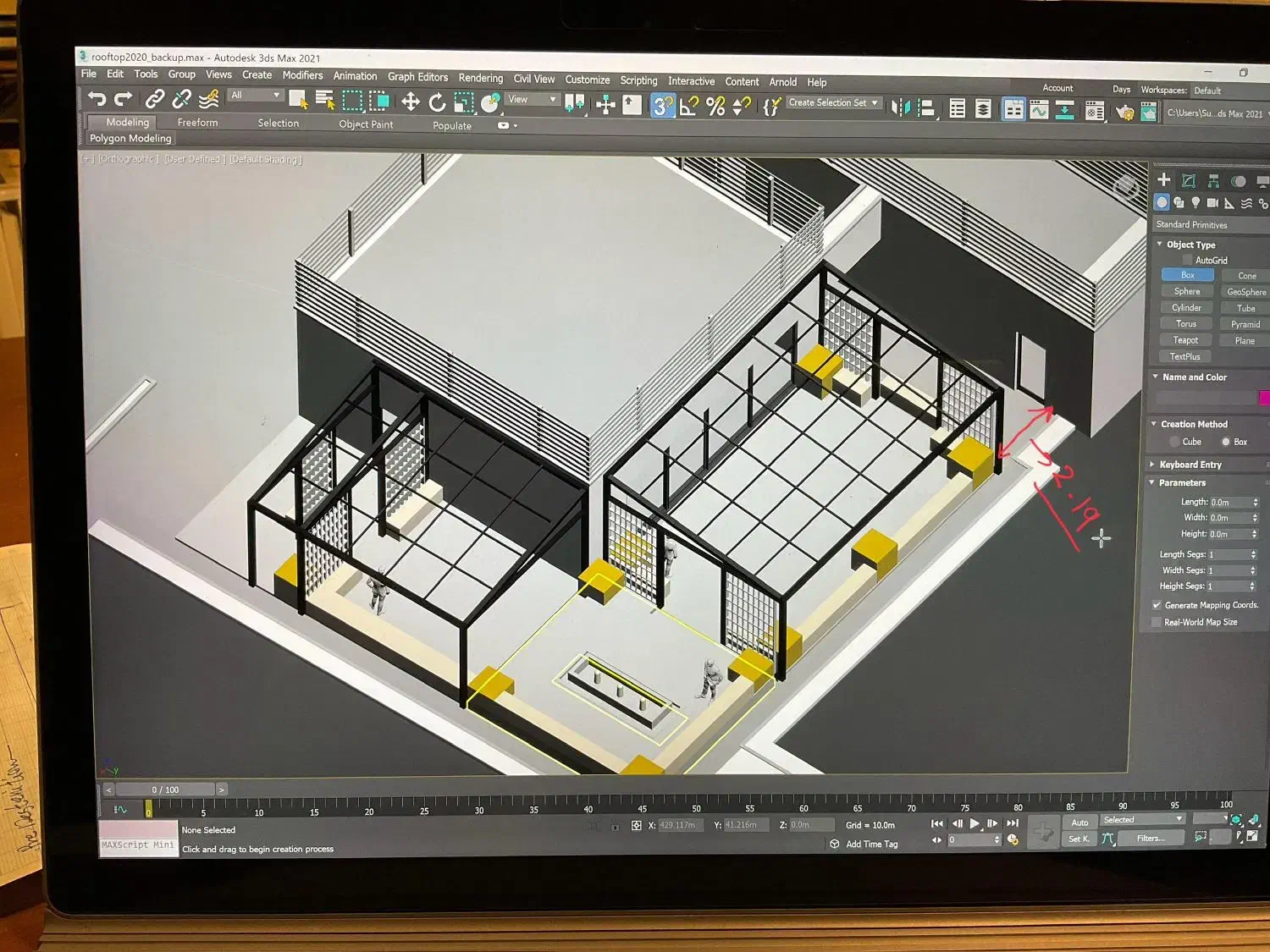Enable the AutoGrid checkbox

[x=1187, y=260]
